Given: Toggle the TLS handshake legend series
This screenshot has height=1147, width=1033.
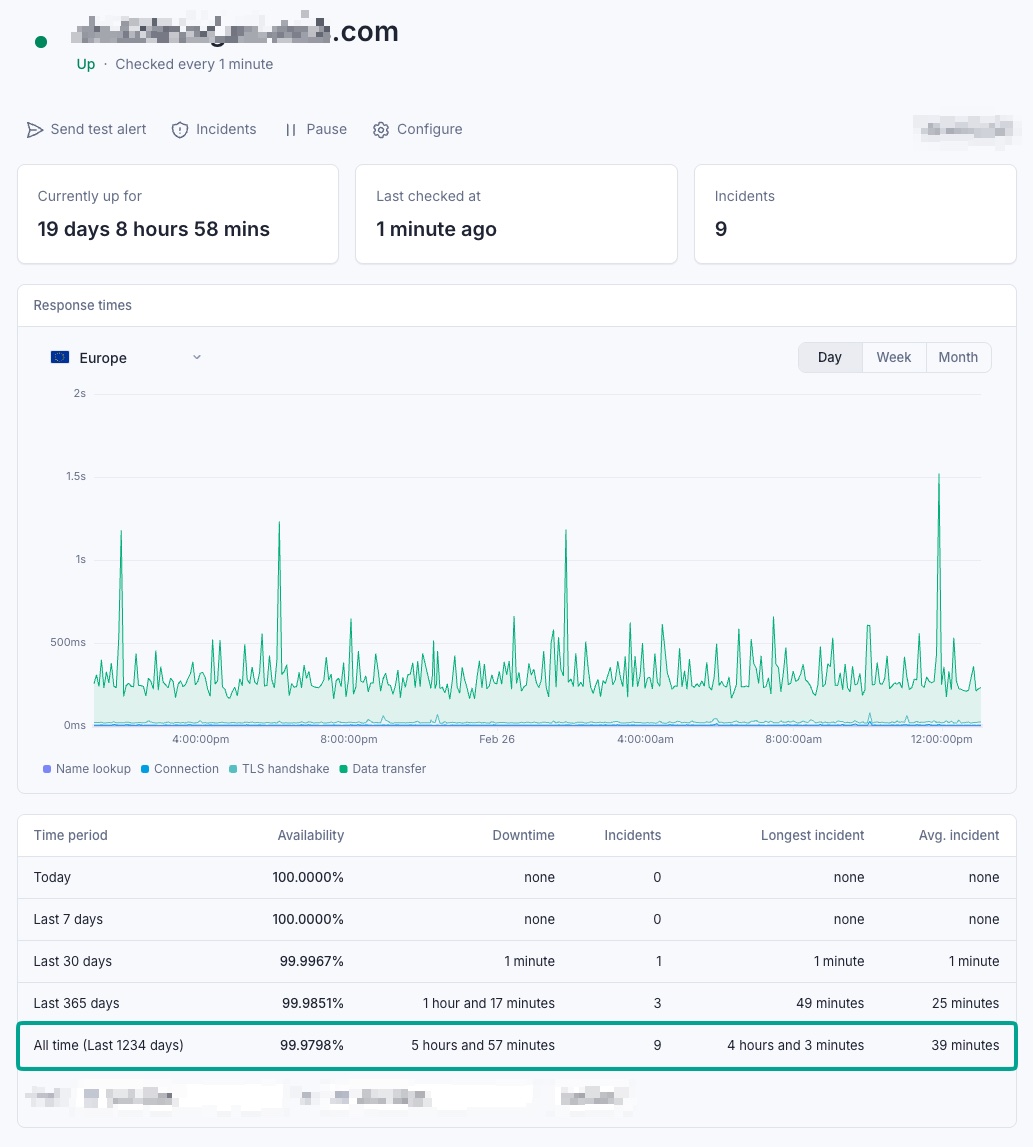Looking at the screenshot, I should tap(279, 769).
